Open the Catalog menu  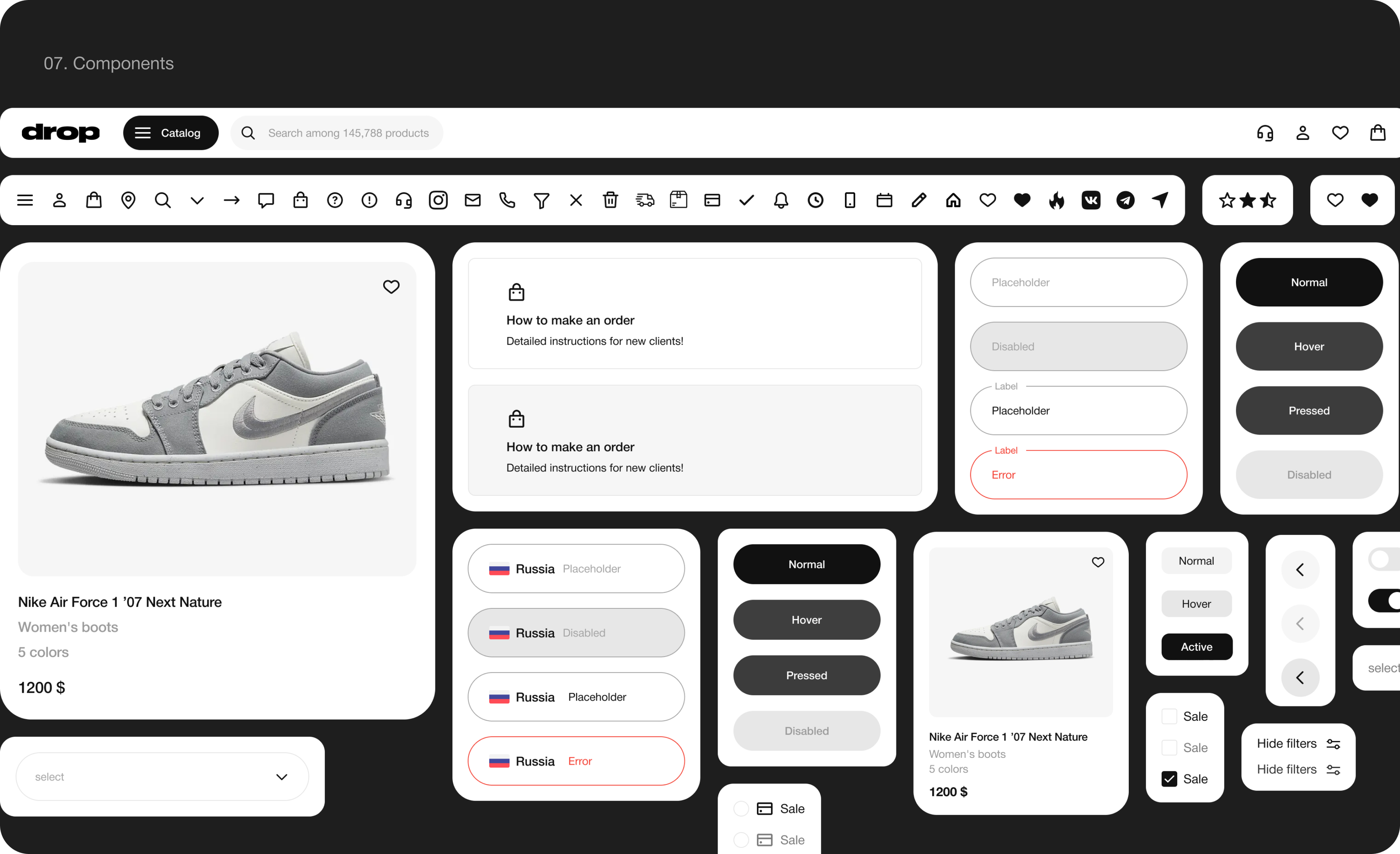[x=171, y=133]
